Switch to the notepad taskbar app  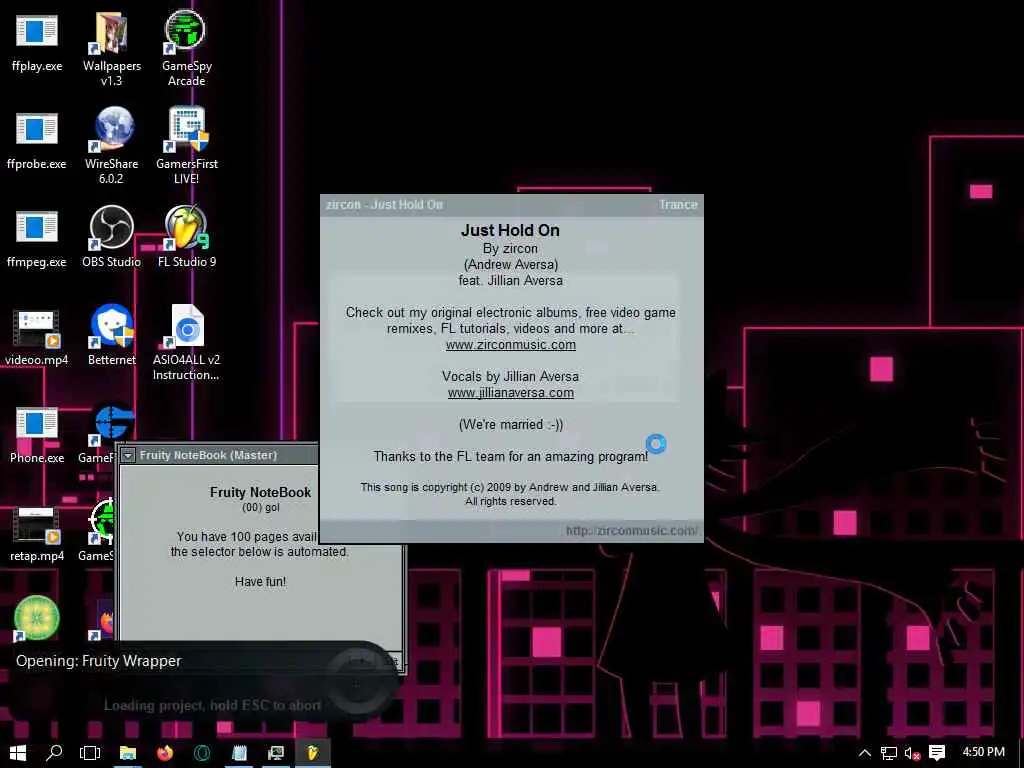(239, 752)
